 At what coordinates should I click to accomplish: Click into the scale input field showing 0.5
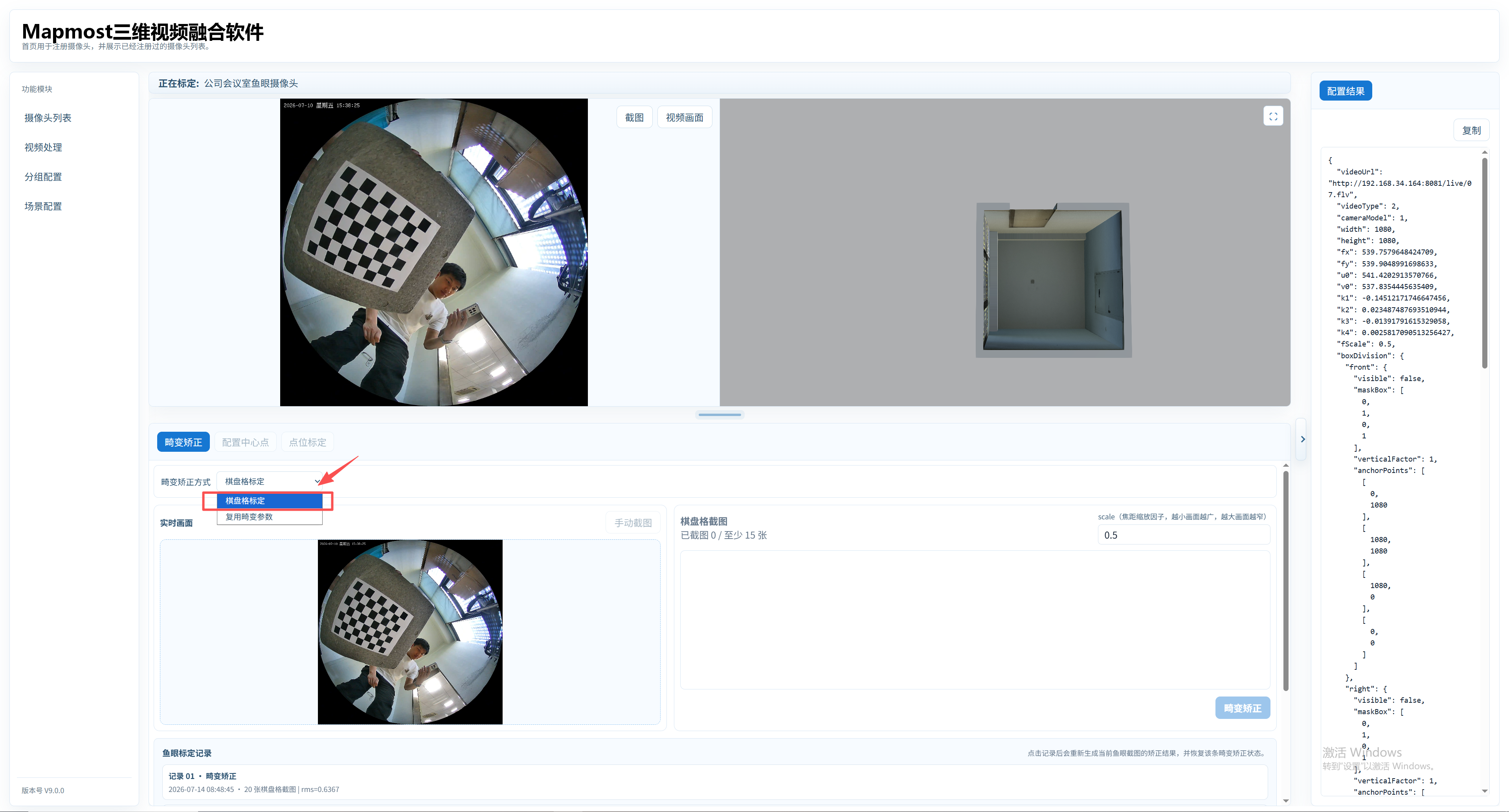coord(1183,535)
